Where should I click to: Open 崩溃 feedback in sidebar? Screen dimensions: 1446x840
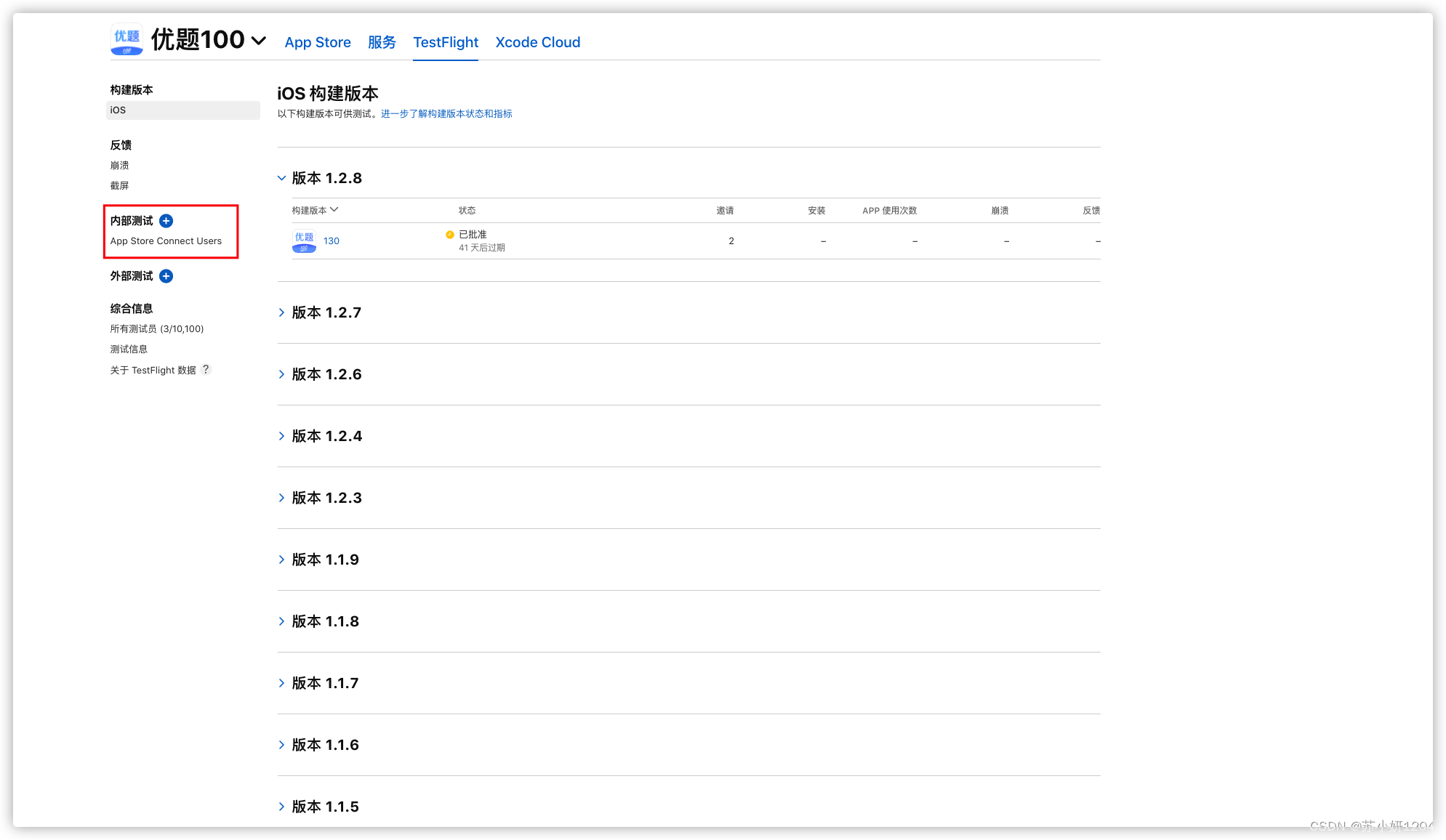click(120, 166)
